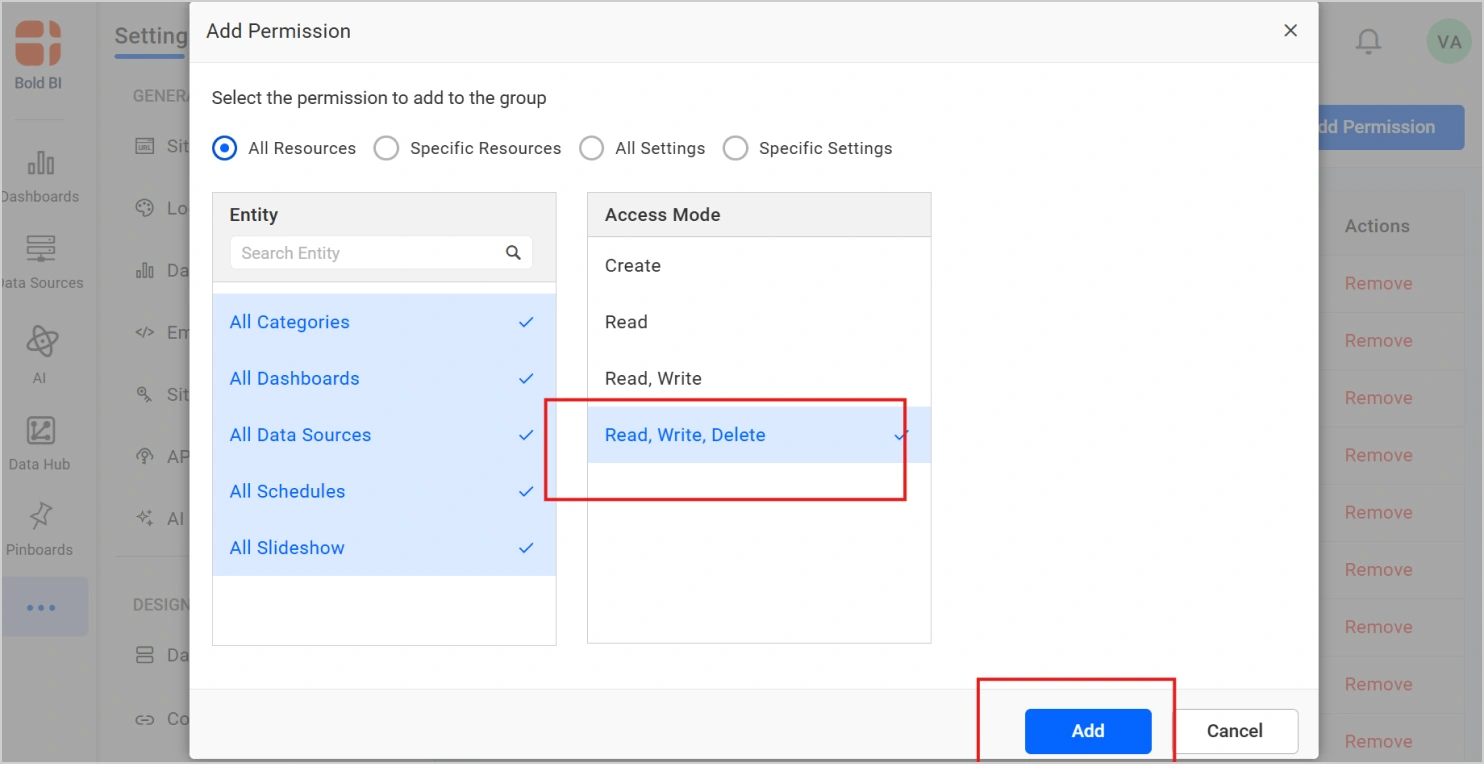Toggle the All Categories entity
This screenshot has width=1484, height=764.
pos(384,322)
